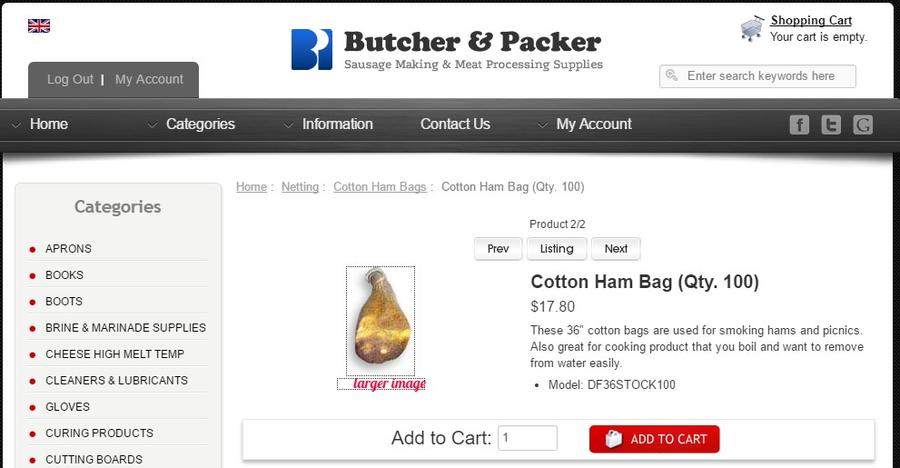Open the Facebook social icon
Viewport: 900px width, 468px height.
click(799, 125)
